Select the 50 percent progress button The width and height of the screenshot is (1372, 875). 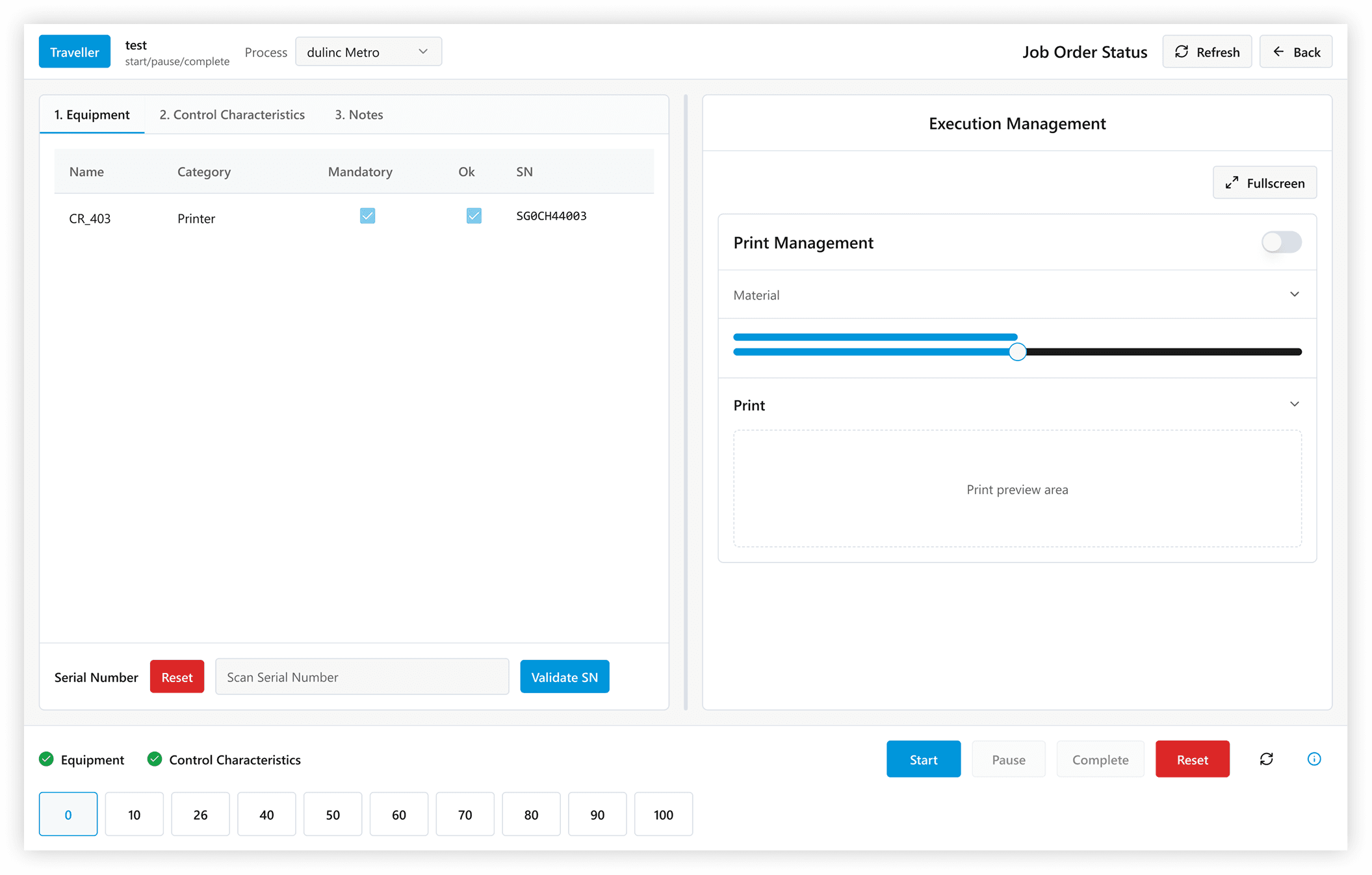pyautogui.click(x=333, y=815)
